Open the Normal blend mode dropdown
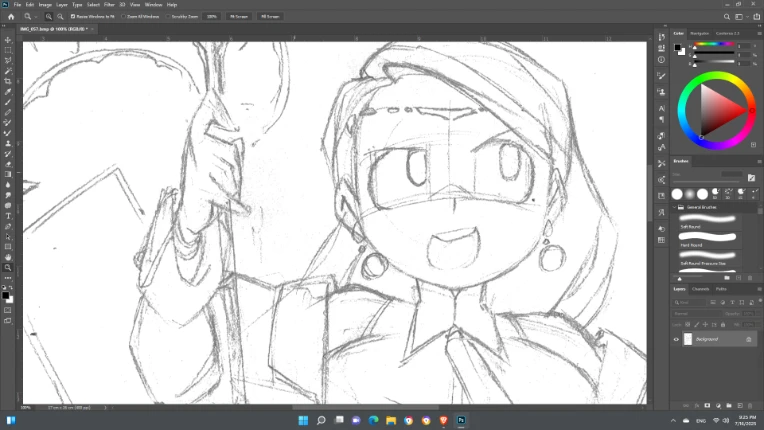The width and height of the screenshot is (764, 430). [x=696, y=314]
